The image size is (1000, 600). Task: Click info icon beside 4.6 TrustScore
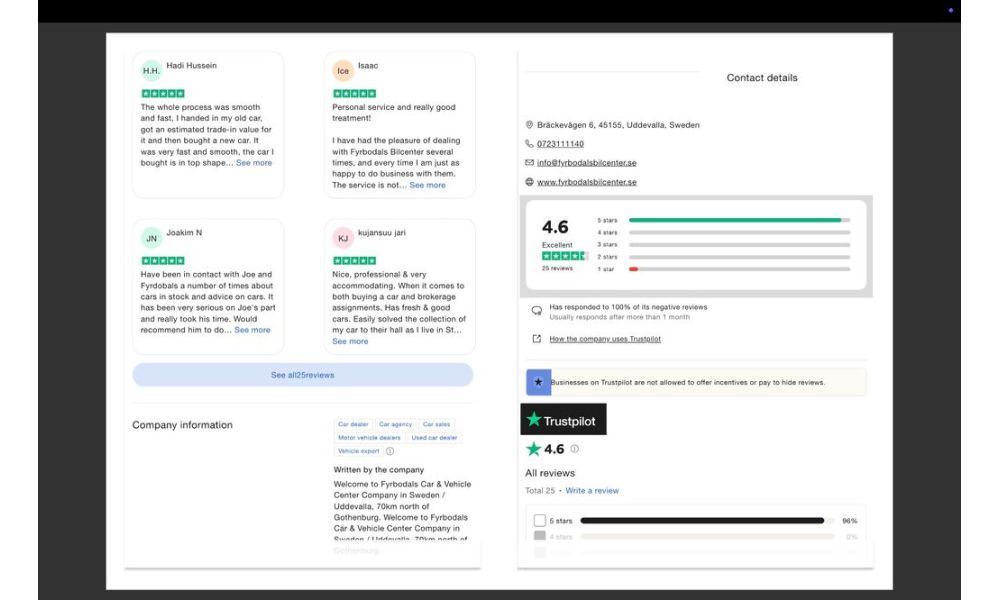click(x=574, y=449)
